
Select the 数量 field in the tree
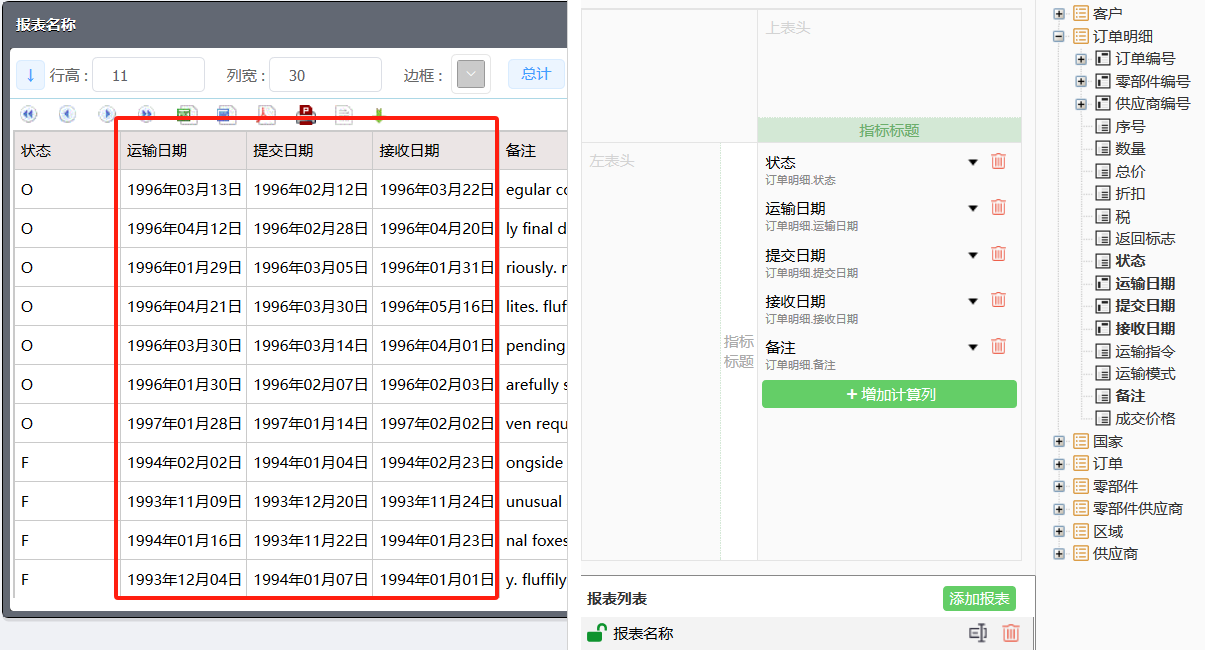pyautogui.click(x=1130, y=149)
